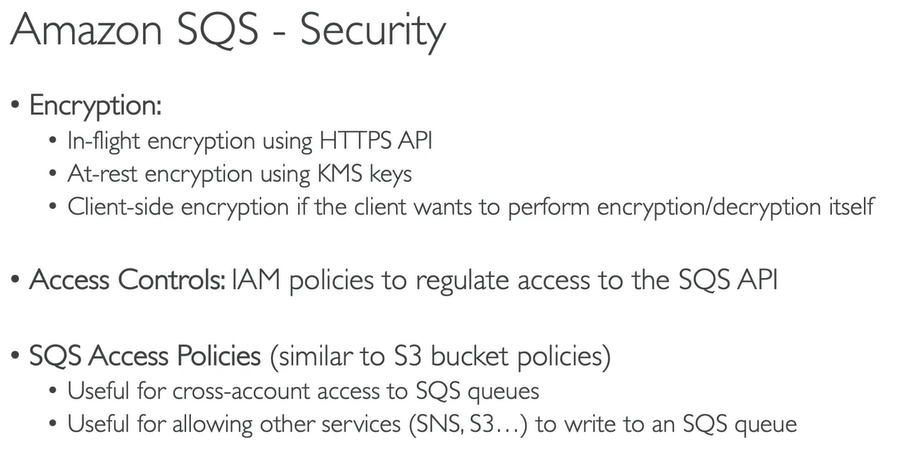Select the 'Encryption:' heading

(95, 106)
